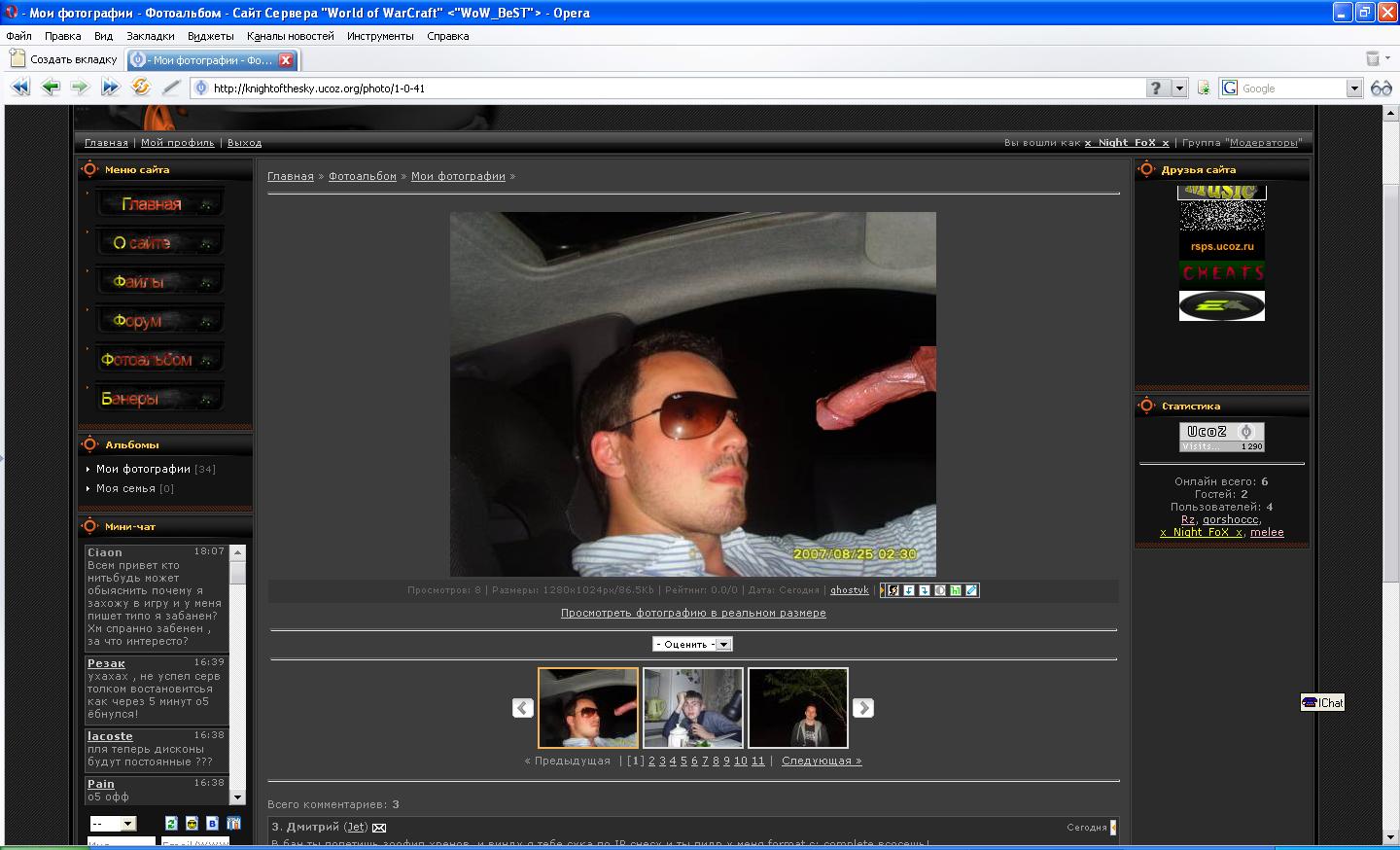Image resolution: width=1400 pixels, height=850 pixels.
Task: Open the closed tabs trash icon
Action: (x=1373, y=59)
